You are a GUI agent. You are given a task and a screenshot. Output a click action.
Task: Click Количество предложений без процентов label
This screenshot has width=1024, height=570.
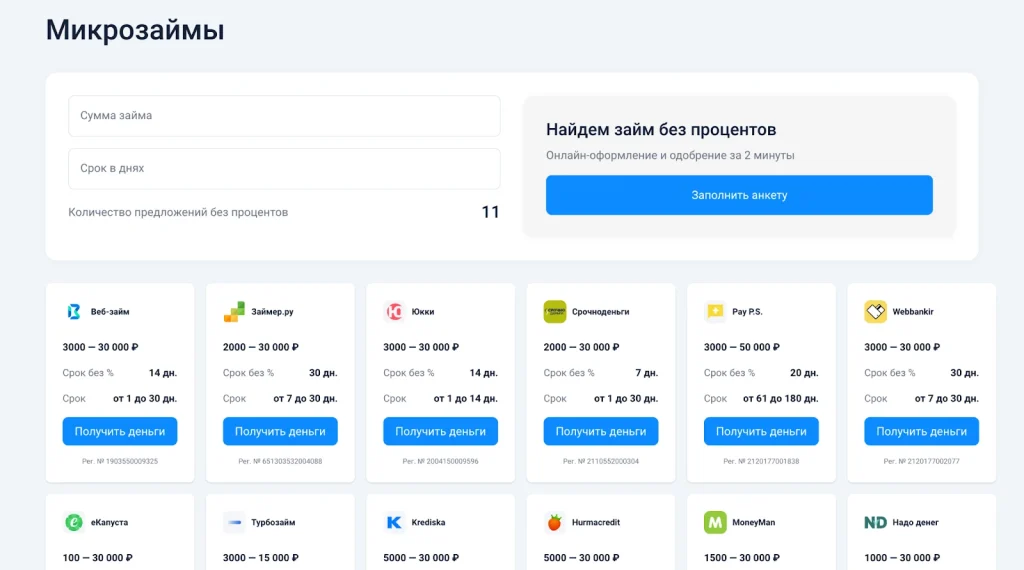(178, 212)
